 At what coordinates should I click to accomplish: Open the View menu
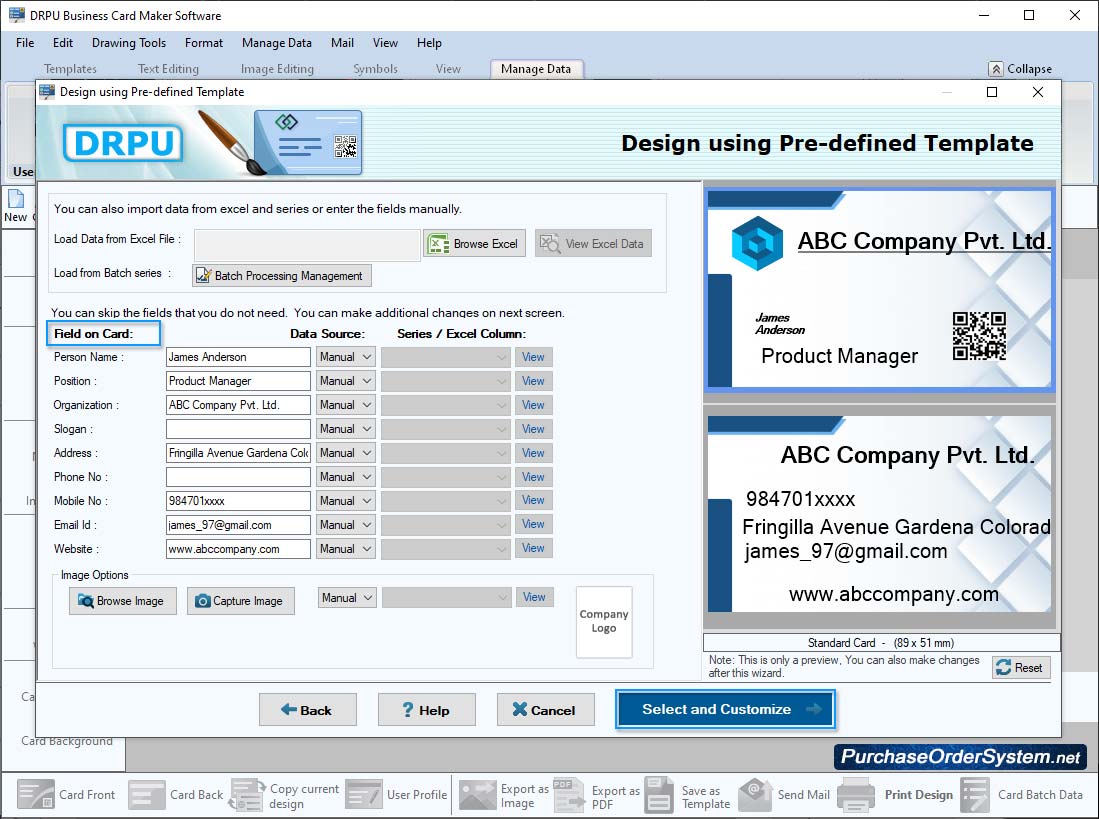385,43
